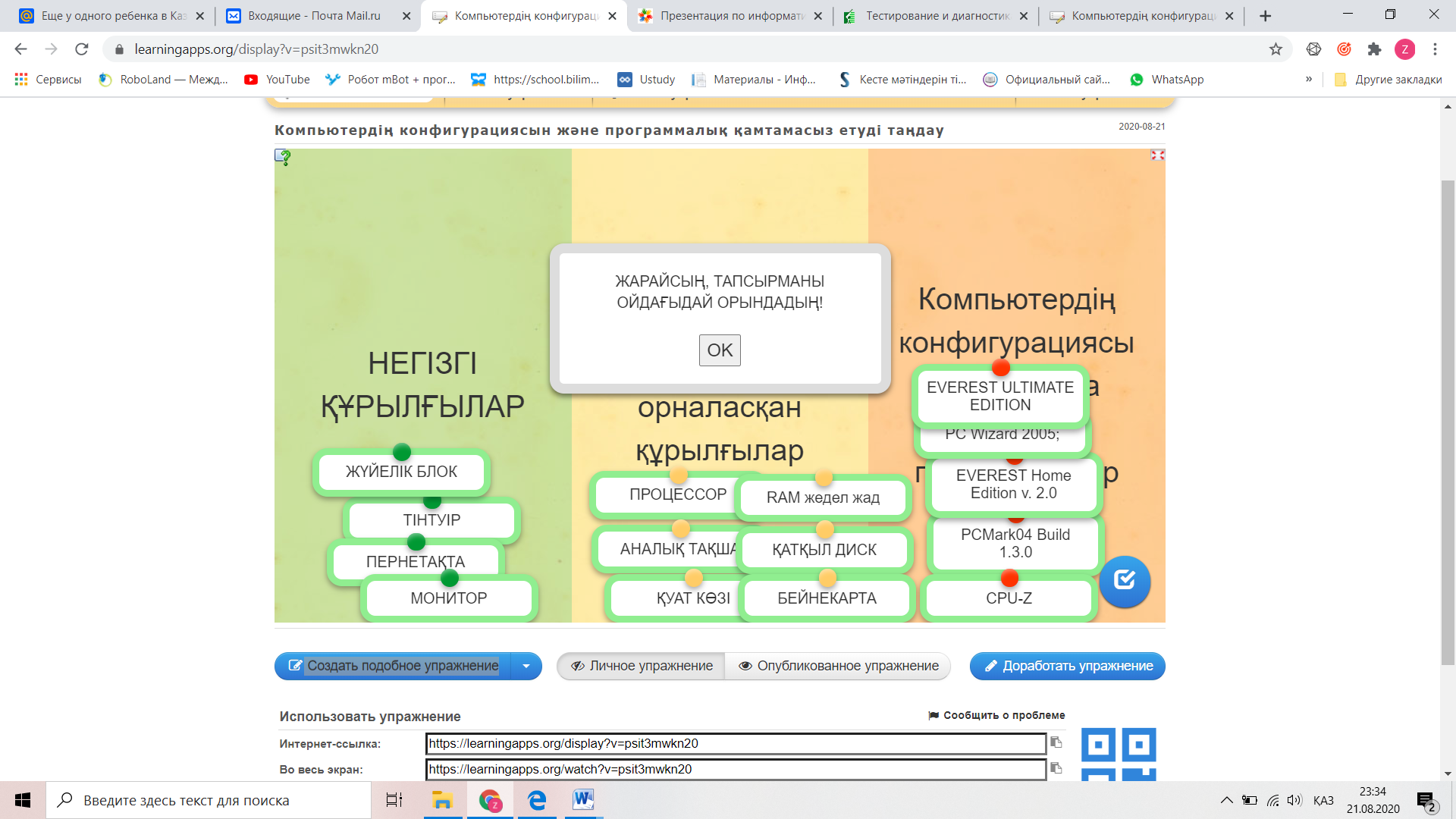Open the WhatsApp bookmark

pos(1166,80)
